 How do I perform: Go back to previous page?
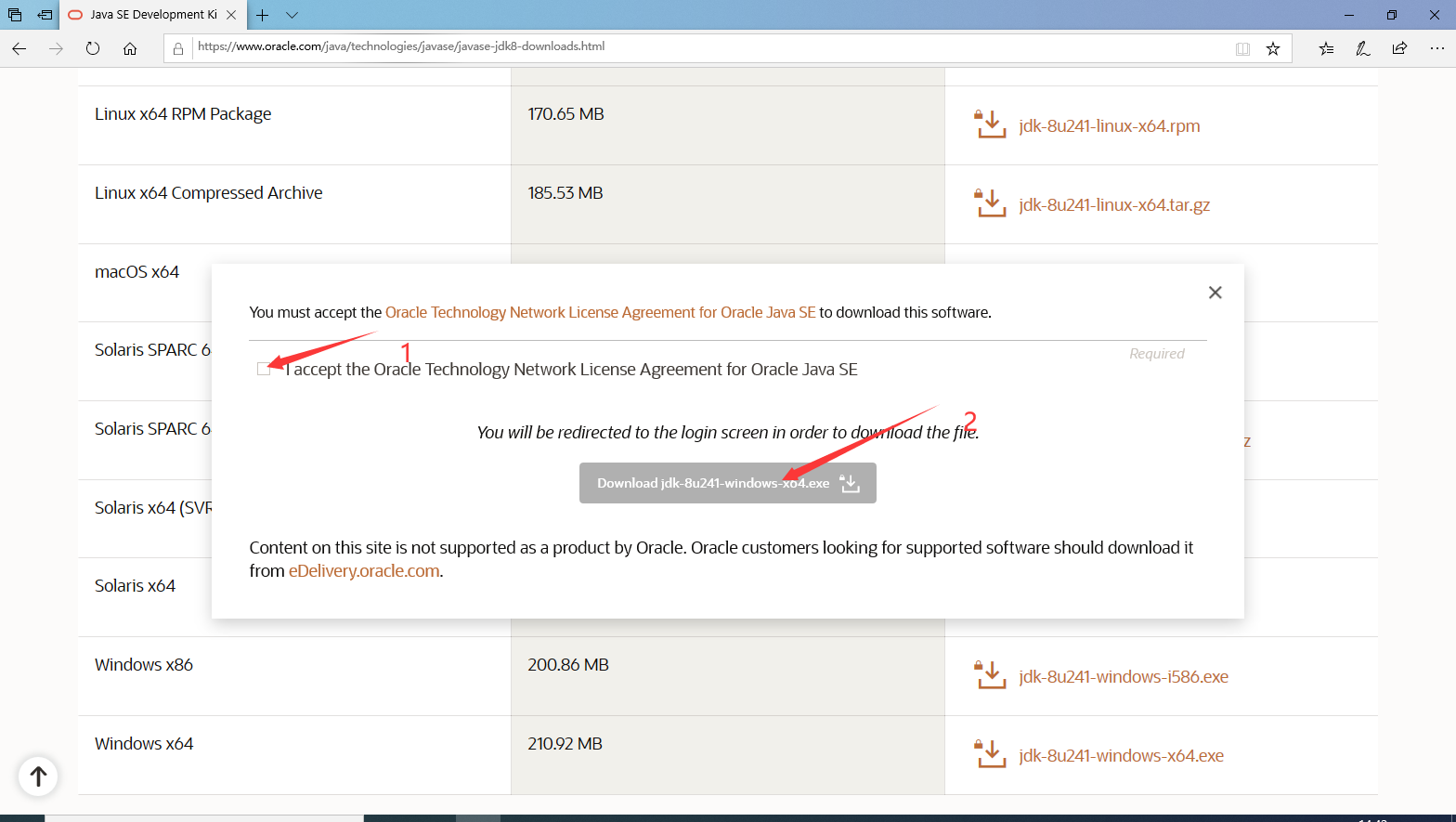19,48
